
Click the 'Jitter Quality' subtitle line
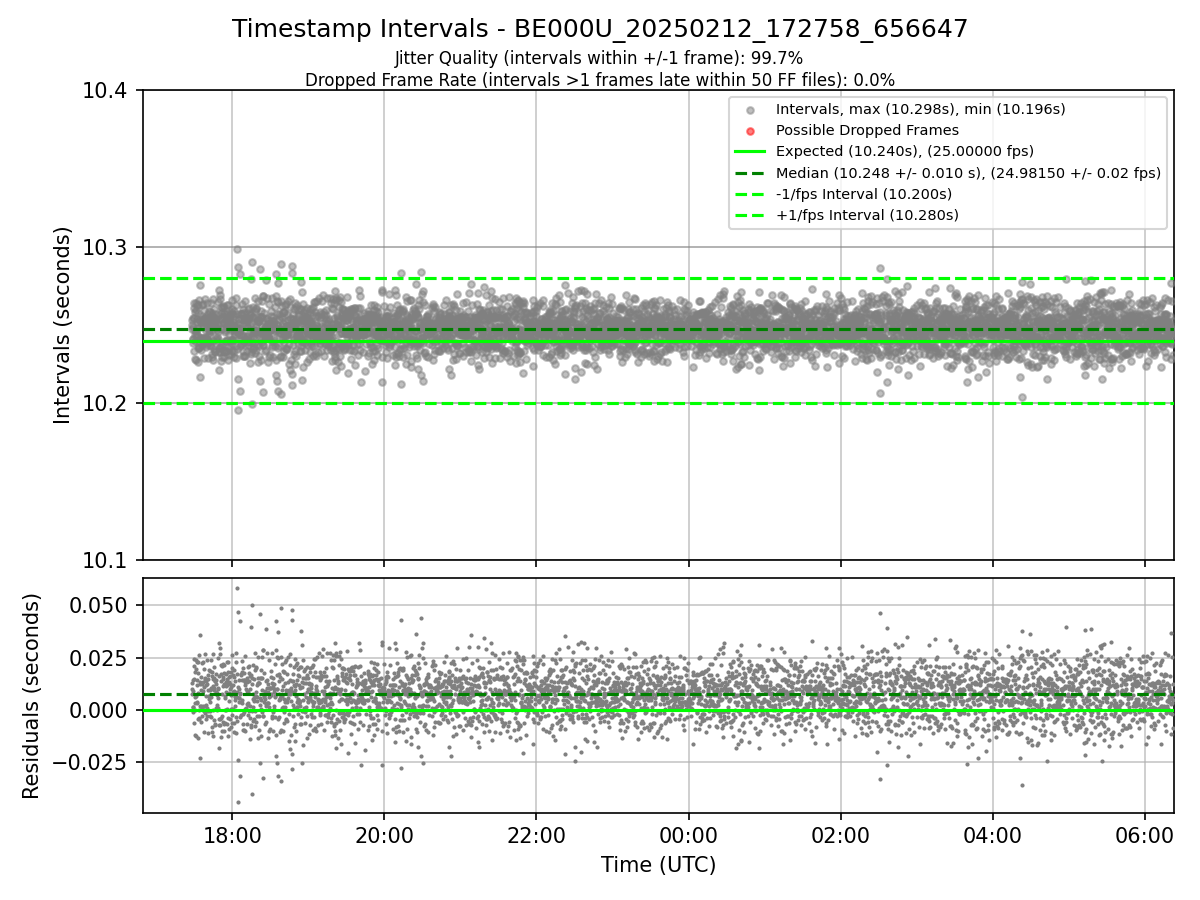pyautogui.click(x=599, y=59)
